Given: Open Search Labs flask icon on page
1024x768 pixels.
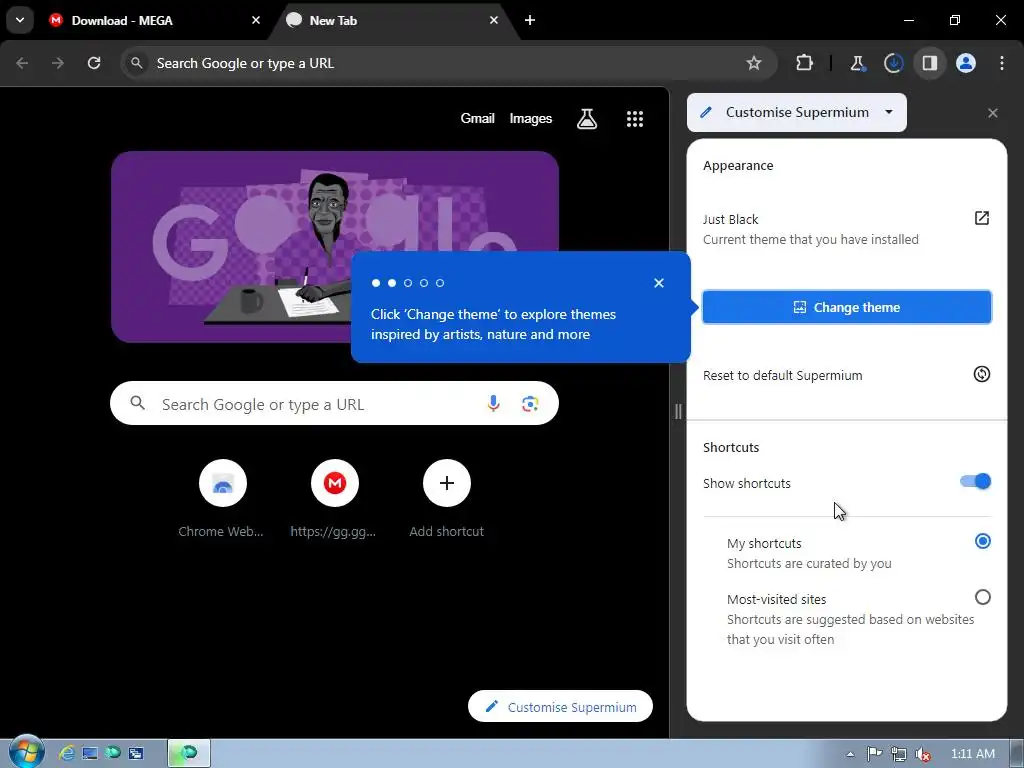Looking at the screenshot, I should (586, 118).
